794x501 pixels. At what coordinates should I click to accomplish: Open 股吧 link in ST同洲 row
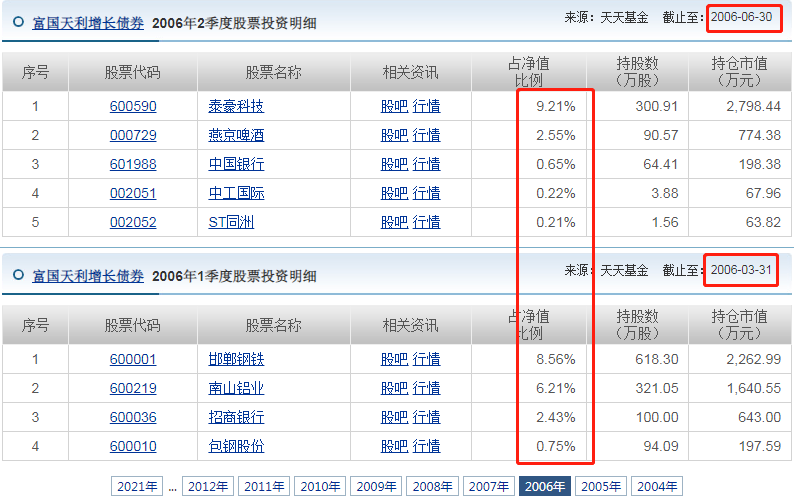coord(394,222)
